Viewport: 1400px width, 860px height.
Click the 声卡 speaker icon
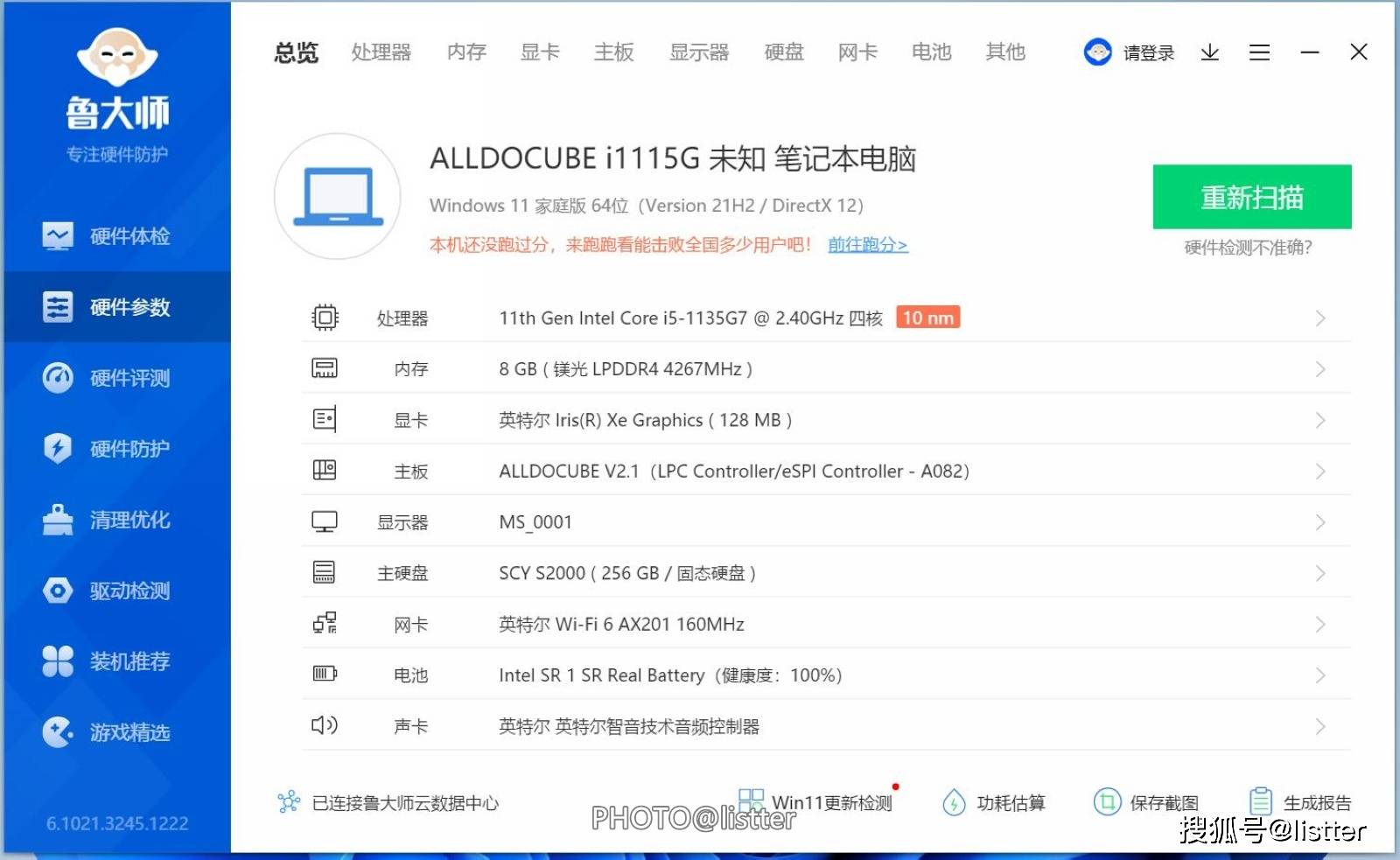coord(325,724)
